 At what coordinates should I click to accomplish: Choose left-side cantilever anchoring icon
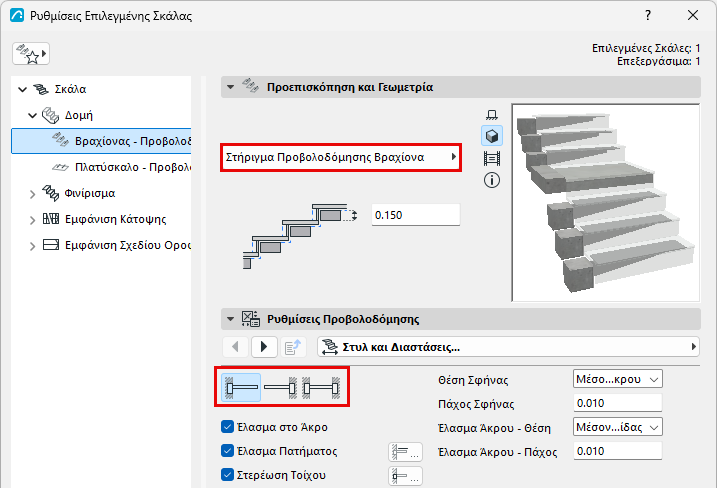[241, 388]
